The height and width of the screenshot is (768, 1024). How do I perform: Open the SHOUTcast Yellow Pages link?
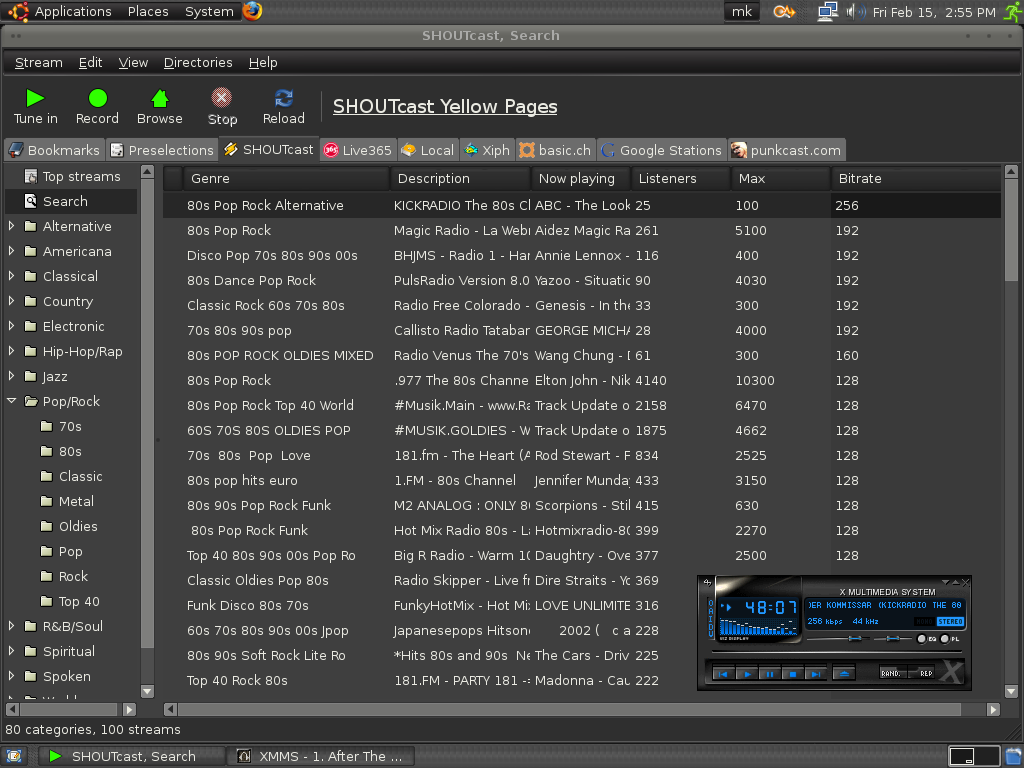point(445,106)
